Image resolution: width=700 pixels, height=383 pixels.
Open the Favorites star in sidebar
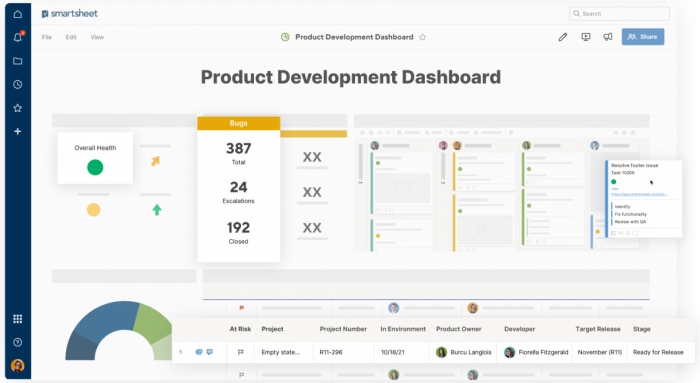(x=17, y=108)
